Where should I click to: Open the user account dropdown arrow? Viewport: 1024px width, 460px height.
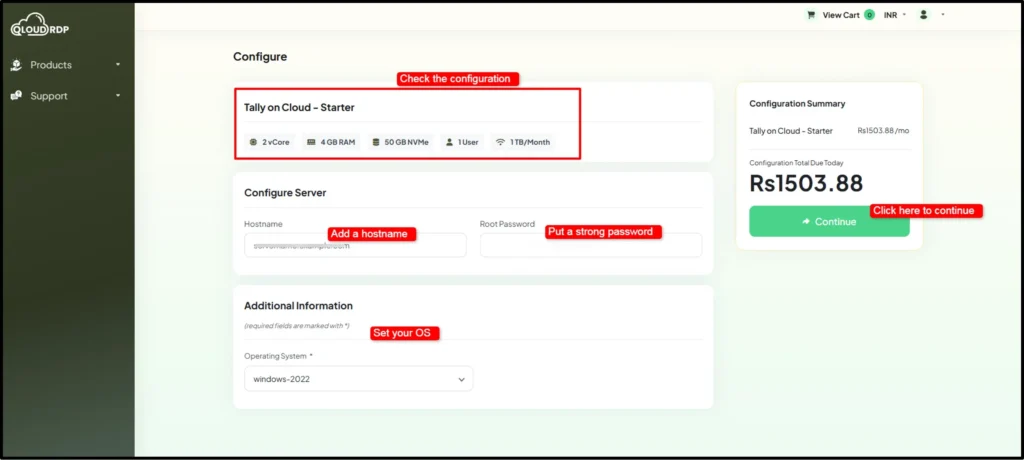tap(943, 14)
